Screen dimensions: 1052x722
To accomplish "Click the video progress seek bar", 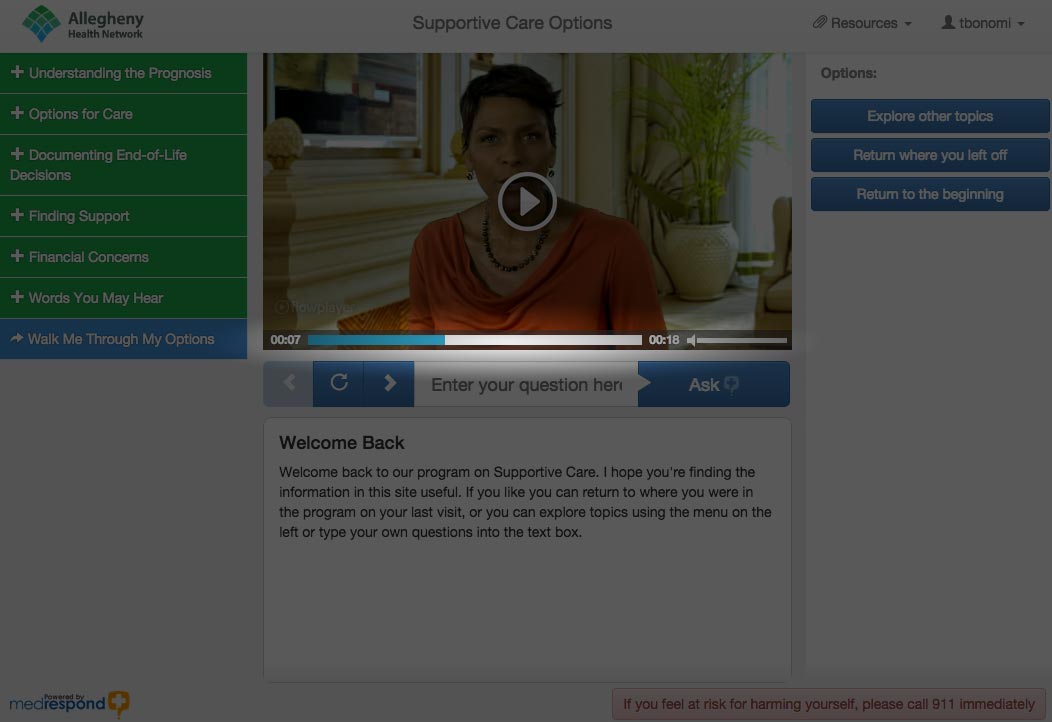I will 475,340.
